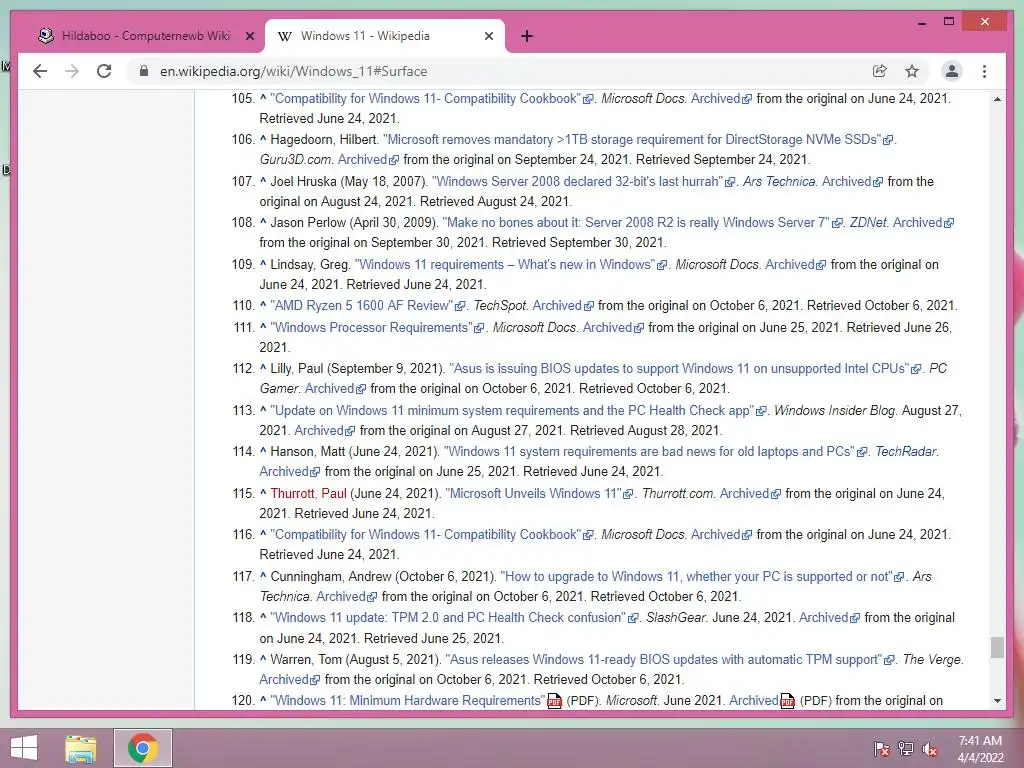Open the Chrome profile icon

(x=952, y=71)
